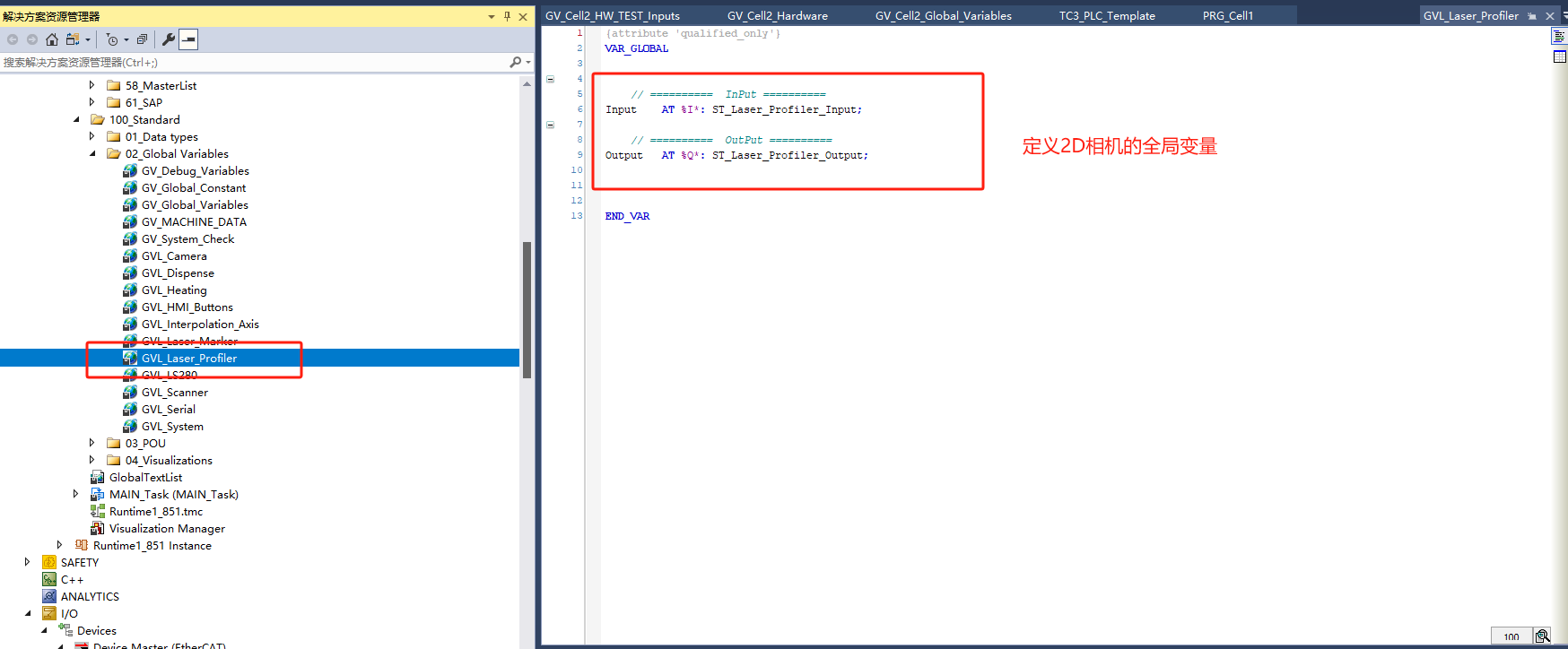
Task: Open the pending changes filter dropdown arrow
Action: (126, 39)
